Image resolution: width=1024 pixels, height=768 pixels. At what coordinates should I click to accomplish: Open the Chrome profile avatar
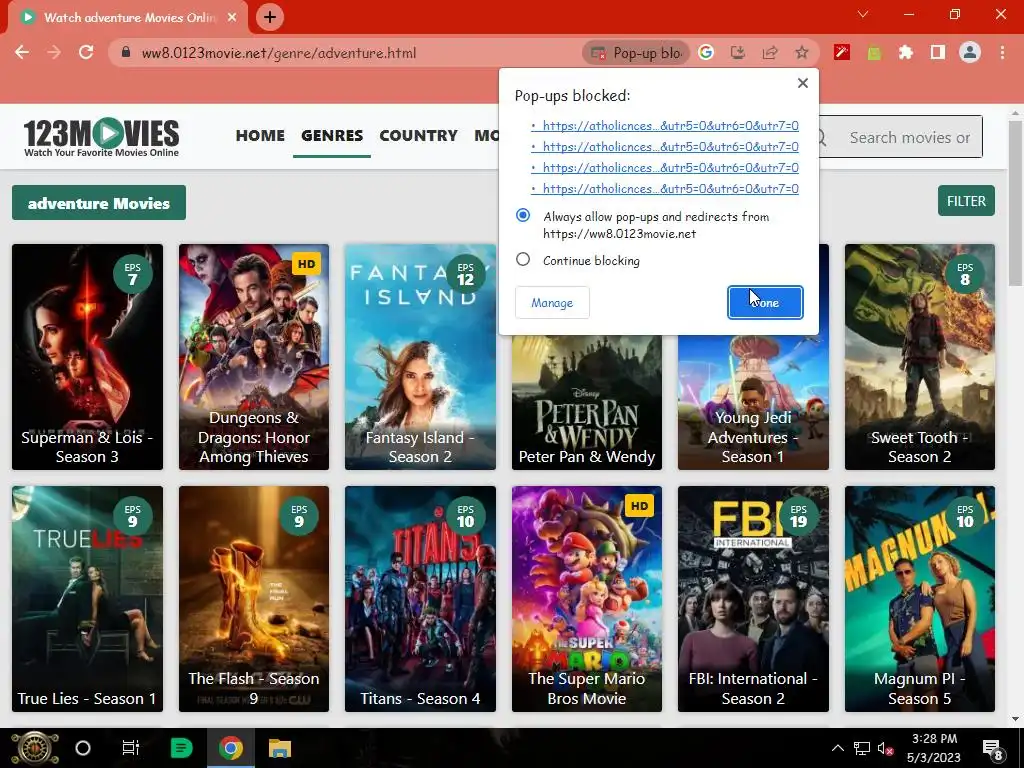pyautogui.click(x=970, y=52)
